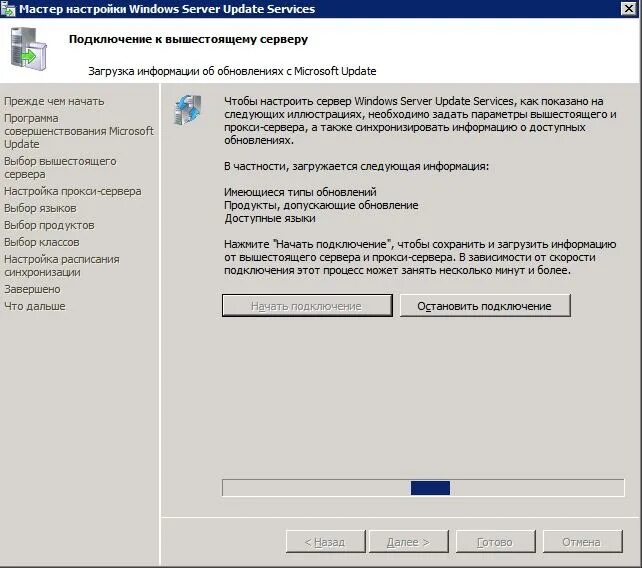Click the 'Готово' button

click(495, 542)
